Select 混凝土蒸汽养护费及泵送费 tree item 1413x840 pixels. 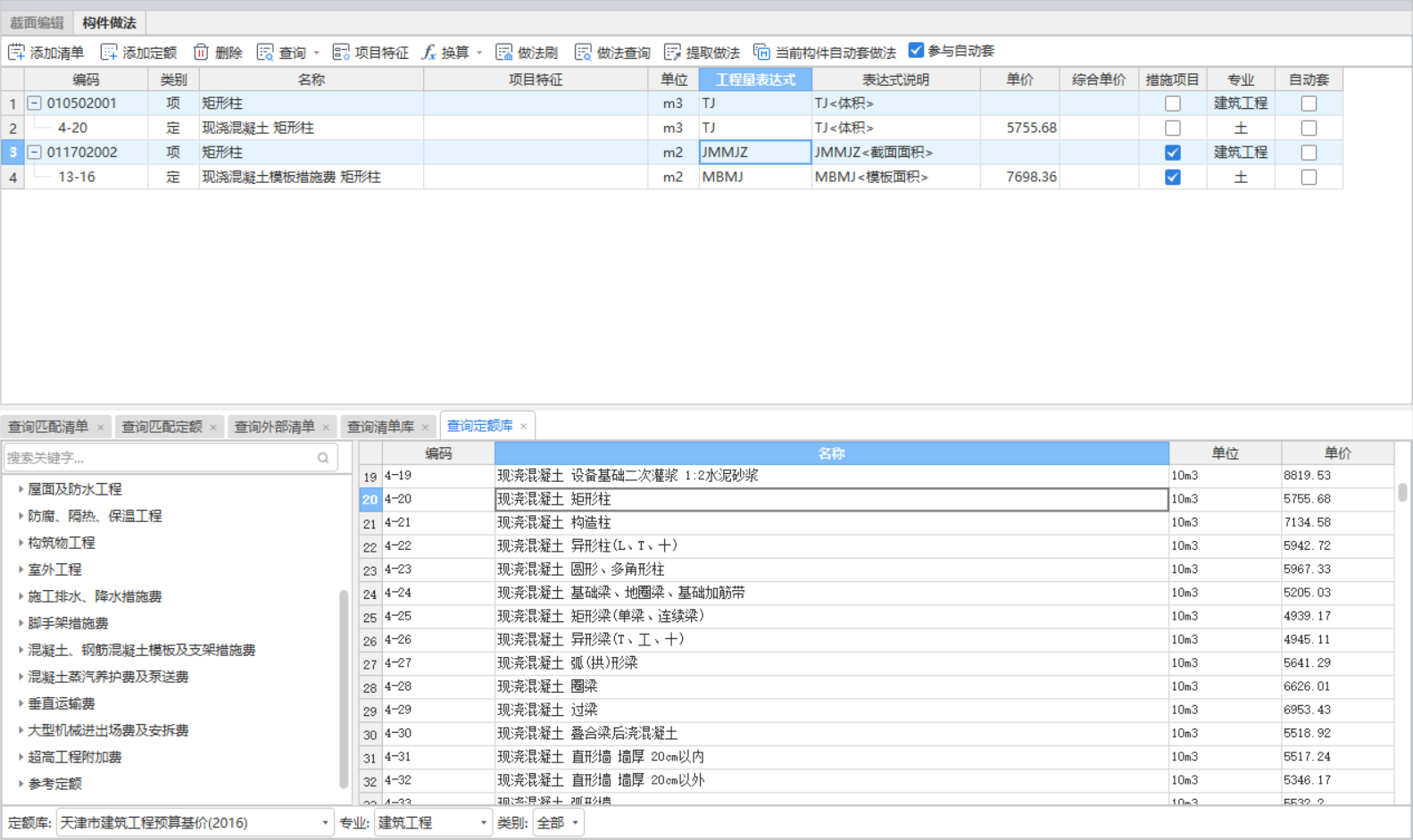[108, 677]
